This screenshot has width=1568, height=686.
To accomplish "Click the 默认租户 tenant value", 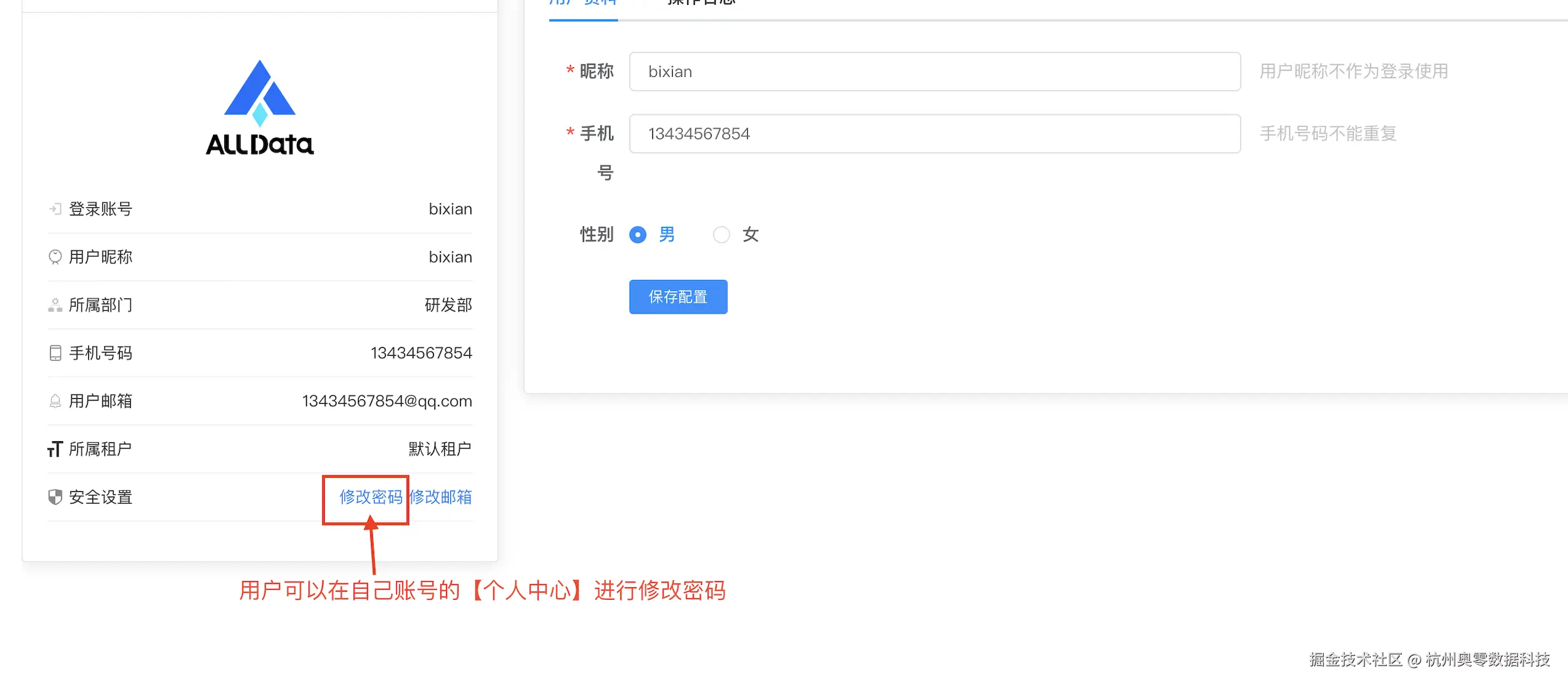I will point(439,449).
